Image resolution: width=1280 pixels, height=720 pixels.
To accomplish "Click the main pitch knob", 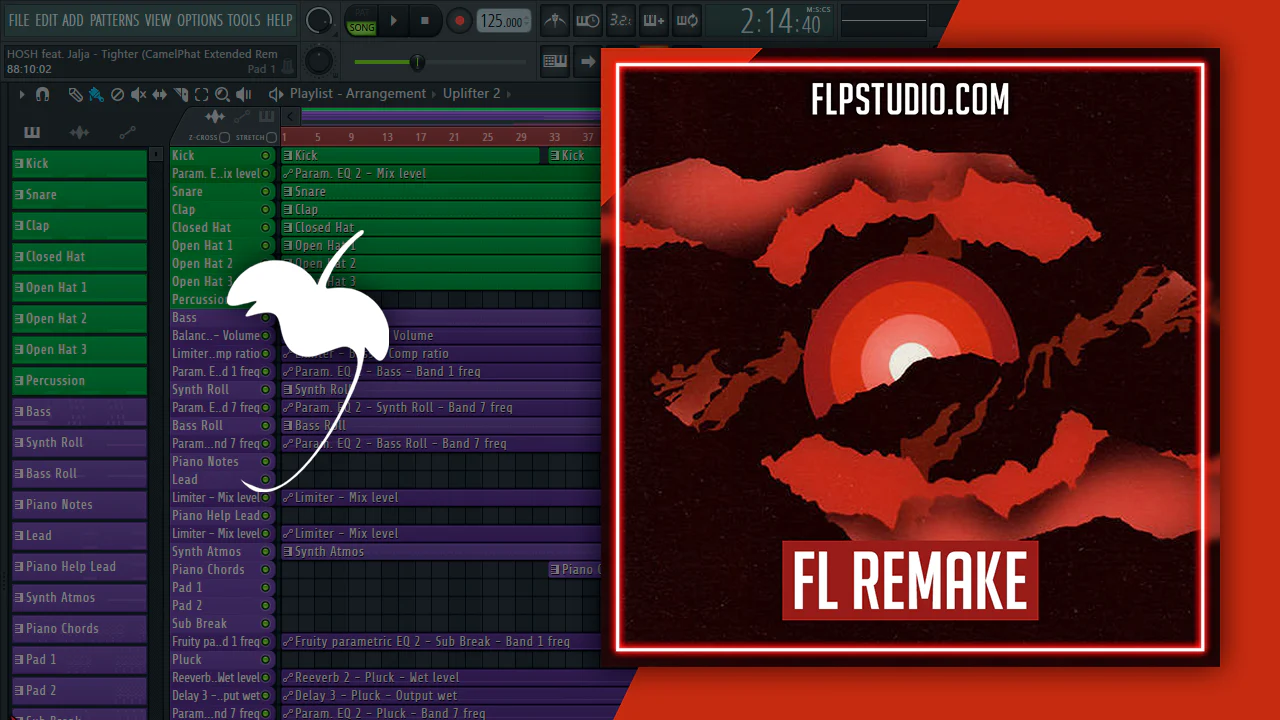I will (318, 61).
